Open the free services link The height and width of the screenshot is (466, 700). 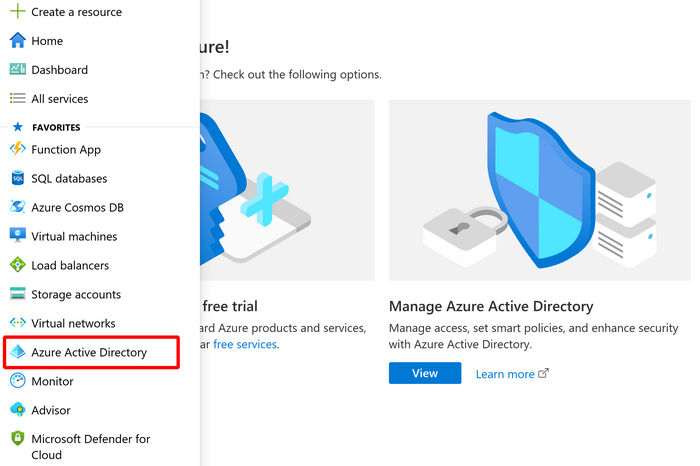tap(245, 344)
